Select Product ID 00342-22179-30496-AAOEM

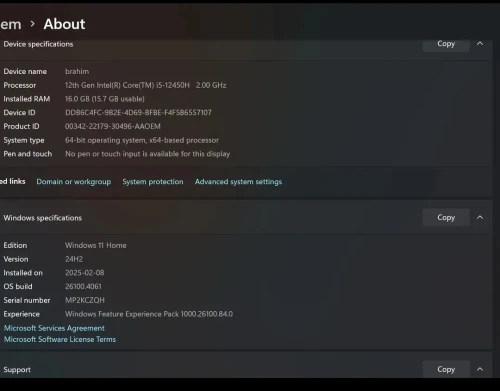(113, 126)
